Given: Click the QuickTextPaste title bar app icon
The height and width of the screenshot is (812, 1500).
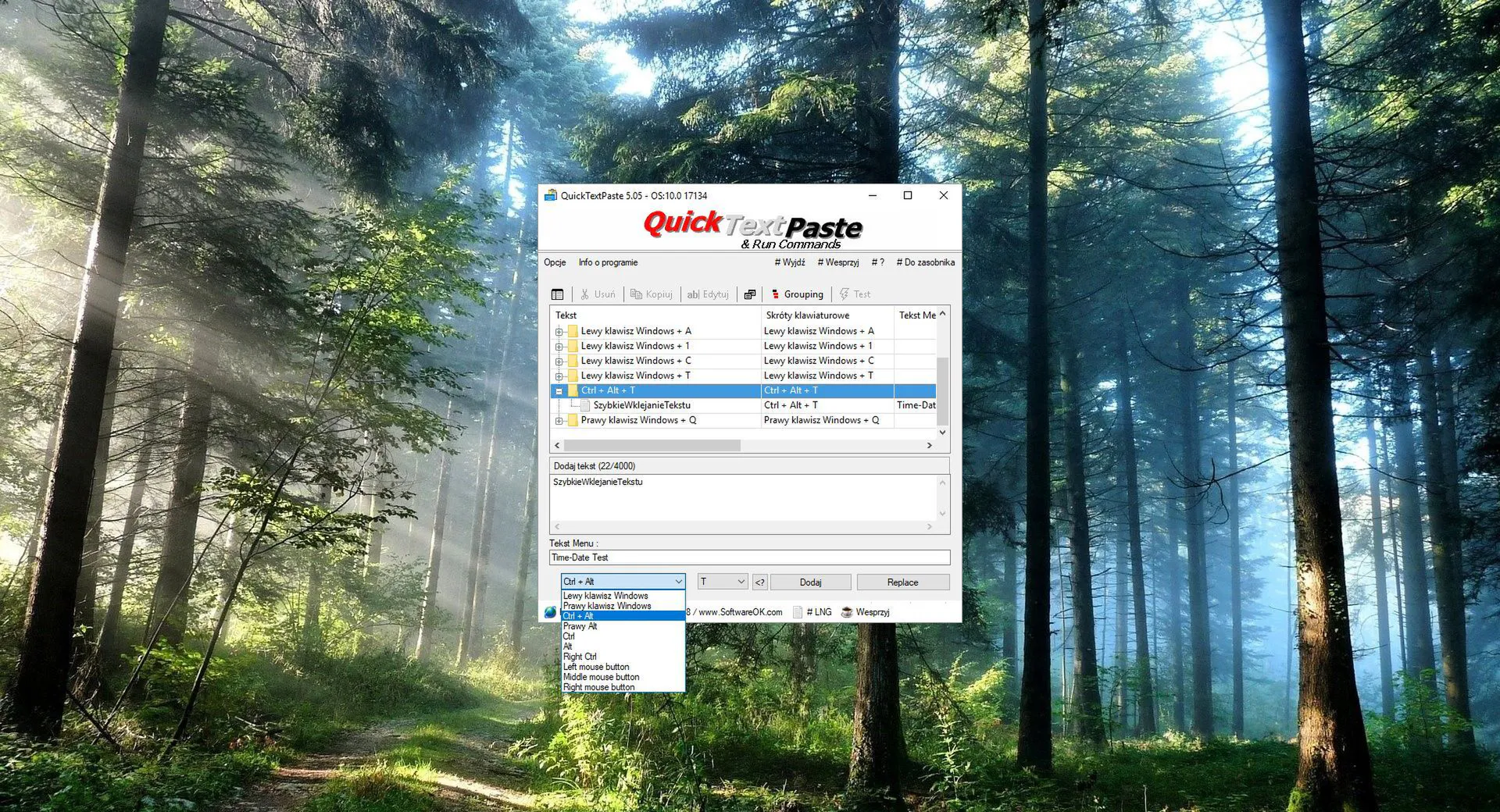Looking at the screenshot, I should [551, 195].
